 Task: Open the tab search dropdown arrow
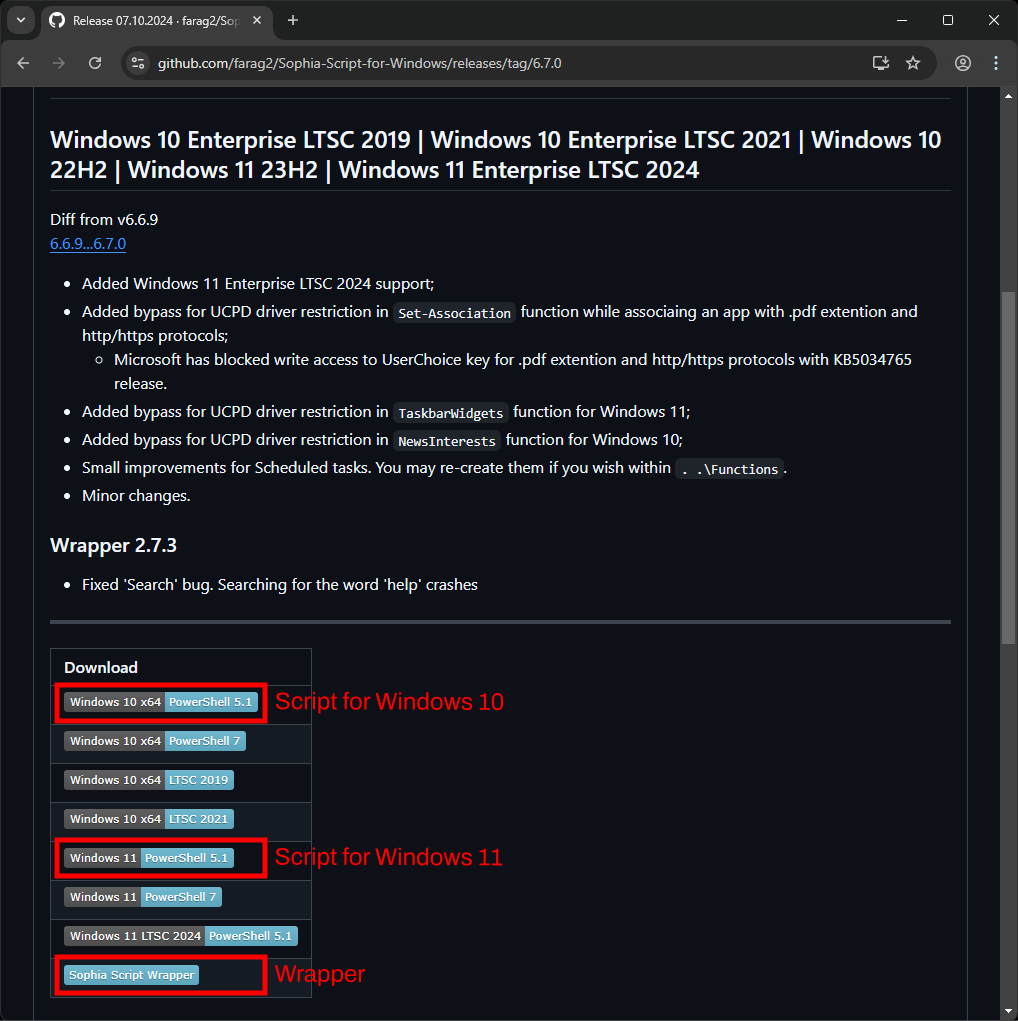[21, 20]
